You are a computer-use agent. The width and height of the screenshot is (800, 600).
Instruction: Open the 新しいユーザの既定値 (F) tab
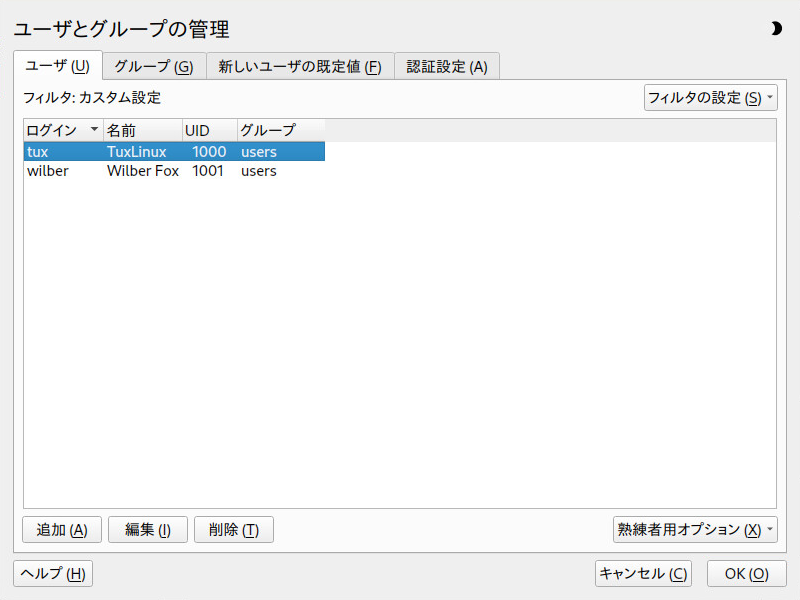pos(300,67)
